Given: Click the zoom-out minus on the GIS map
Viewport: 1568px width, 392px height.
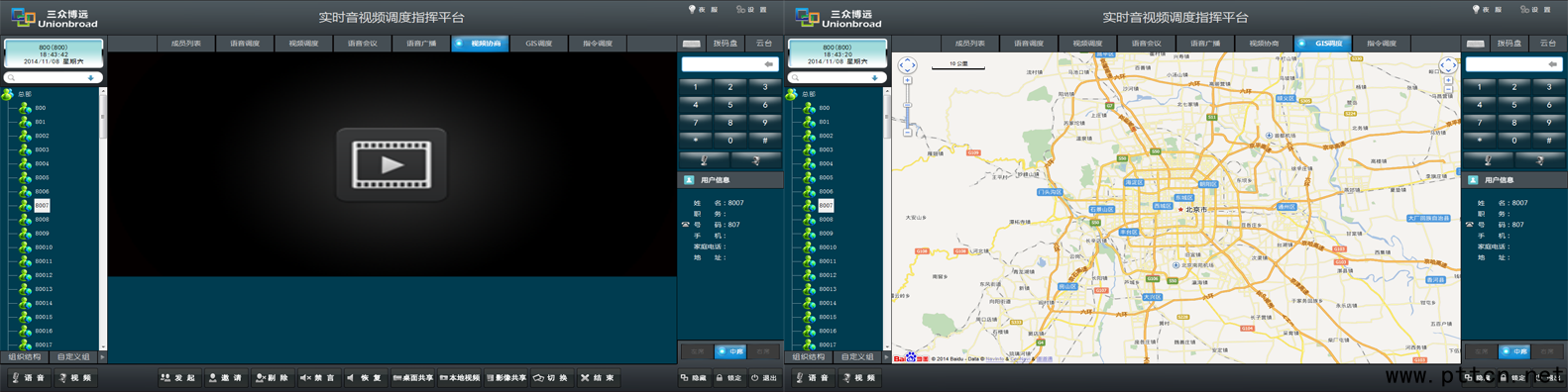Looking at the screenshot, I should pos(907,132).
